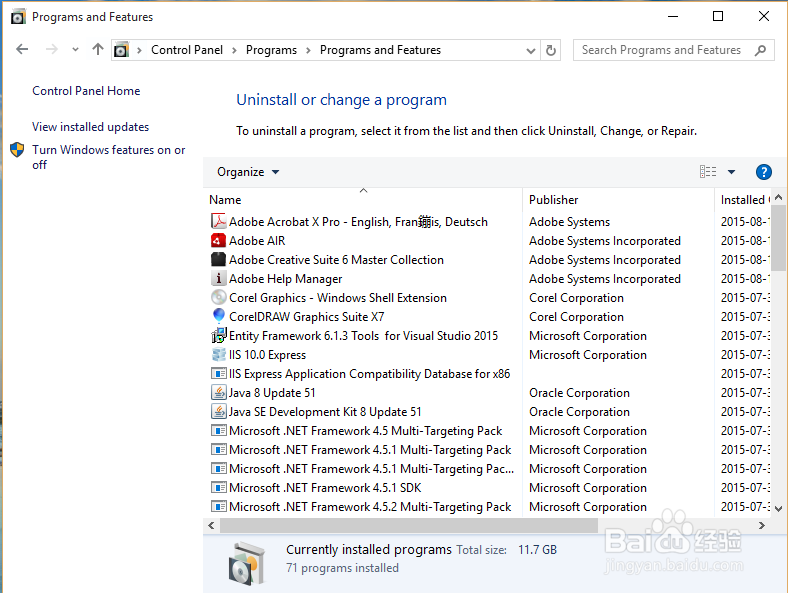
Task: Select Java 8 Update 51 entry name
Action: click(x=272, y=392)
